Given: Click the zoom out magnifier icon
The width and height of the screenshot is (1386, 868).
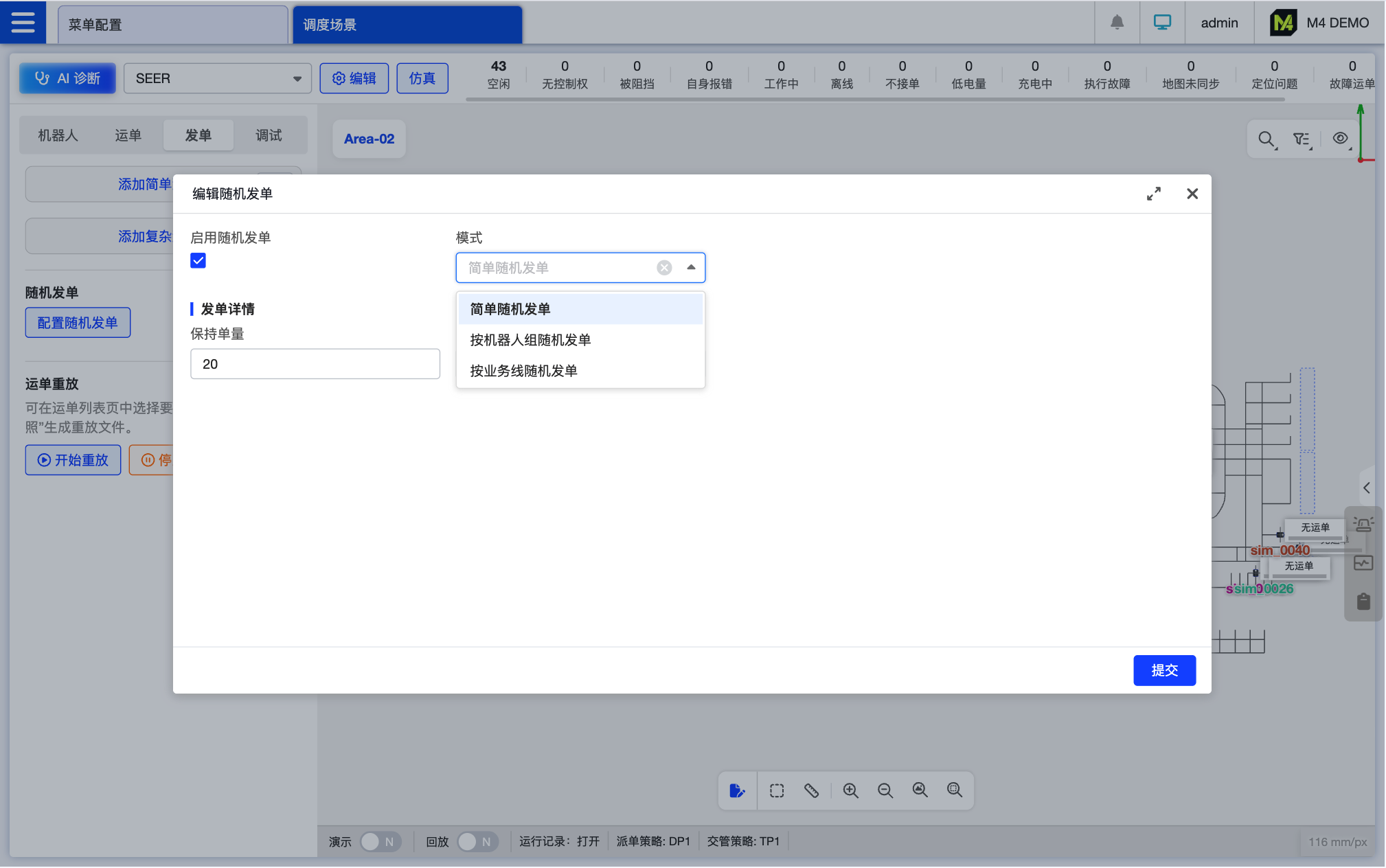Looking at the screenshot, I should [x=885, y=790].
